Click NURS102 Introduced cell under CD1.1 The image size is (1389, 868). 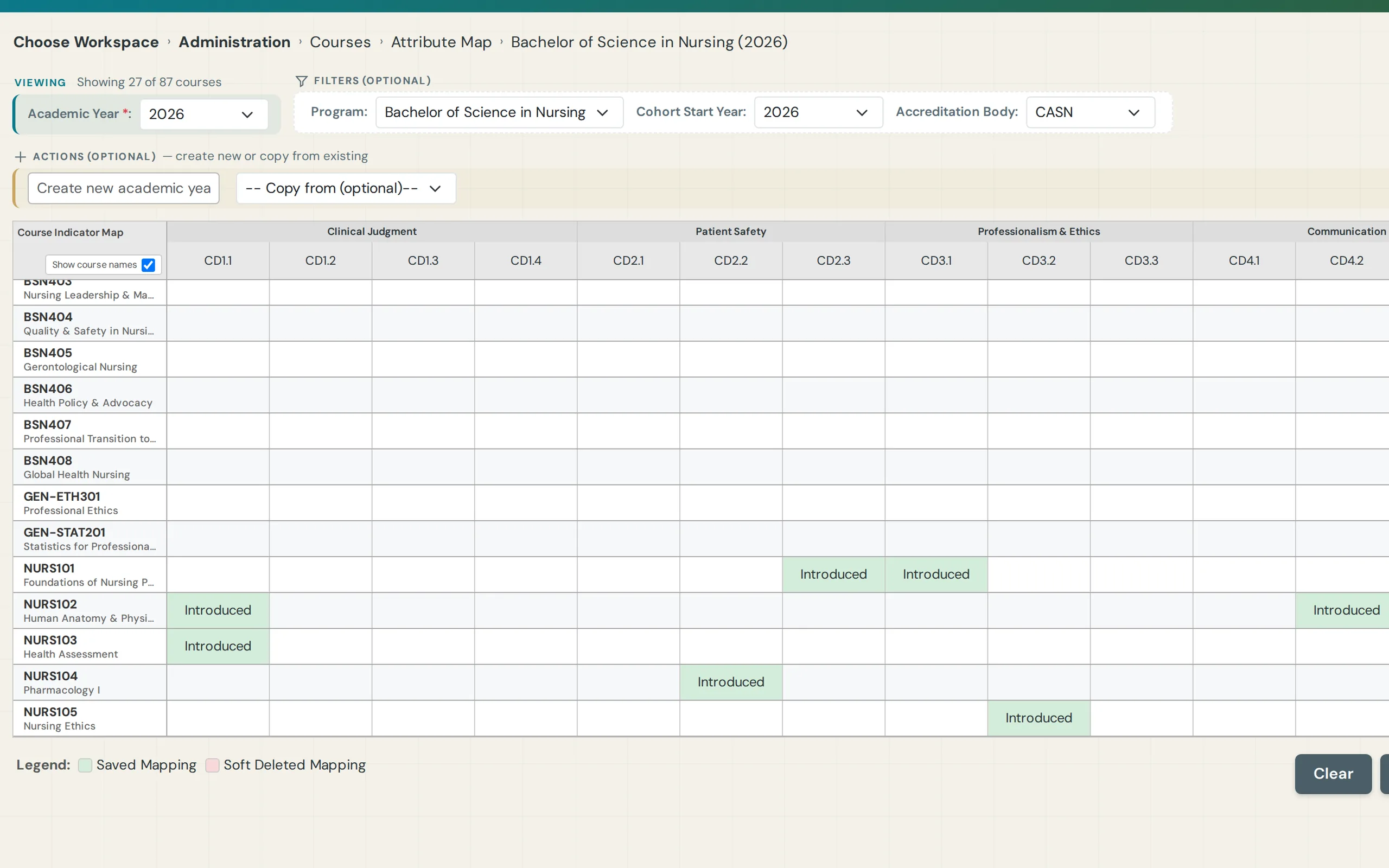point(218,610)
